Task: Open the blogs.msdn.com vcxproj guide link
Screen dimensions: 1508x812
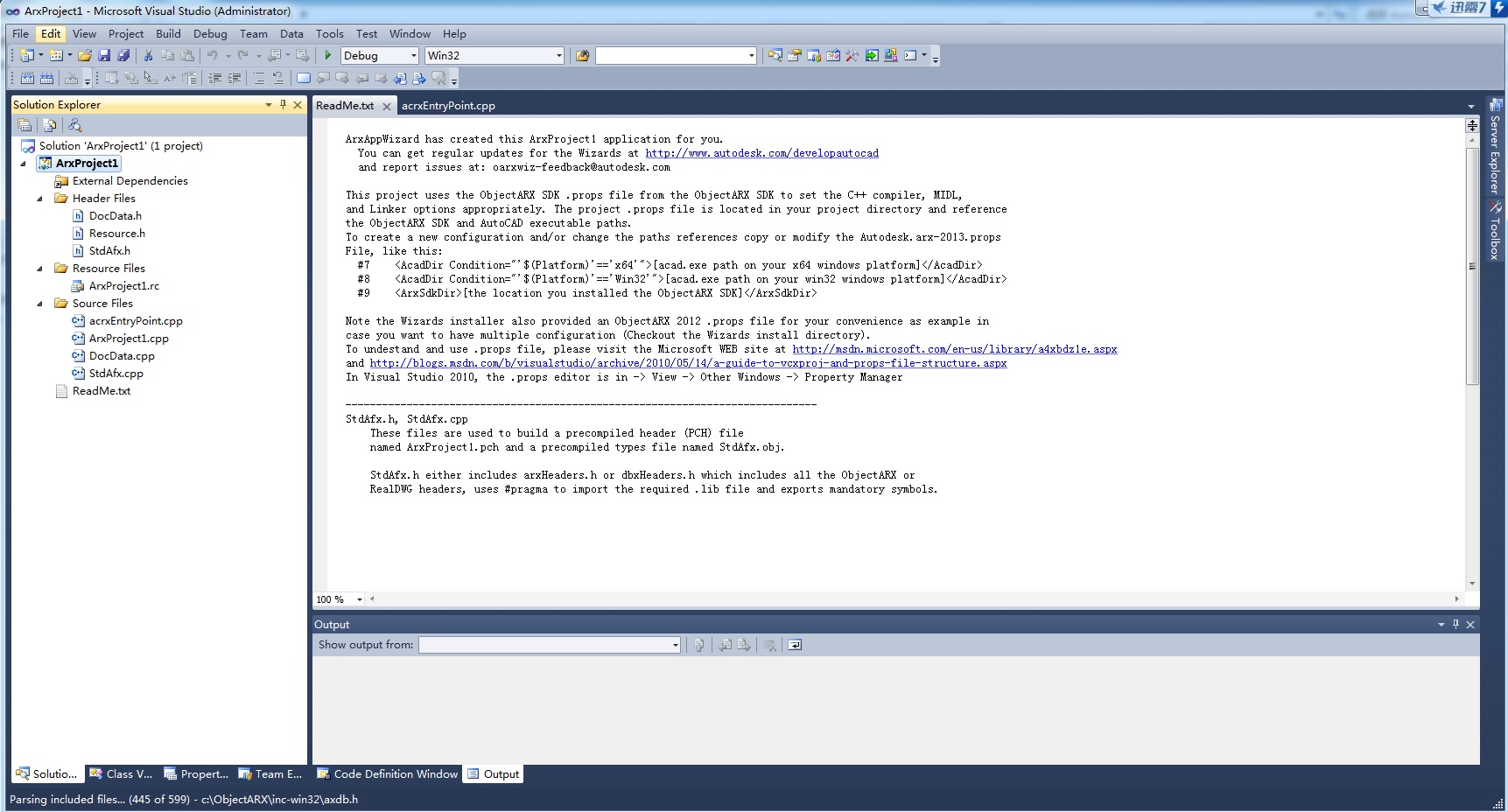Action: coord(688,363)
